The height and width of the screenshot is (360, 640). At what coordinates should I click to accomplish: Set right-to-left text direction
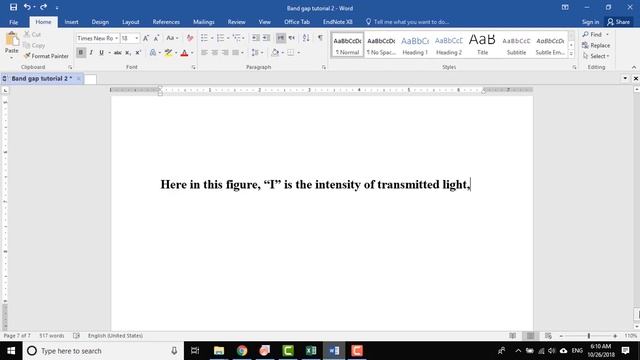click(291, 38)
